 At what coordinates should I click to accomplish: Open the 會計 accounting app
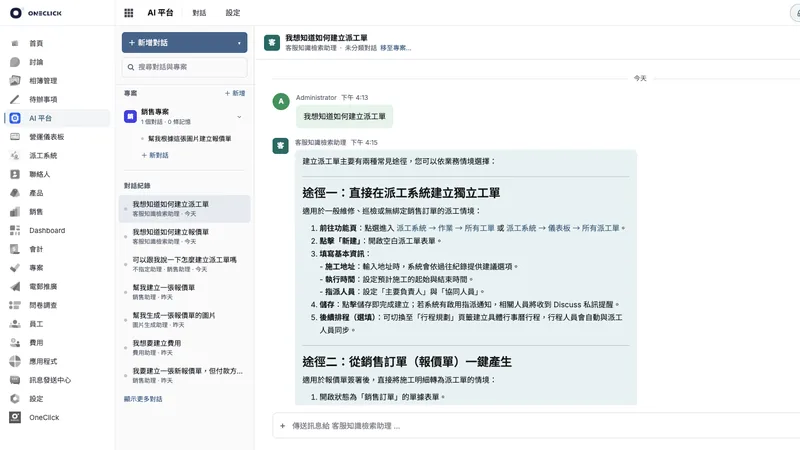click(x=36, y=249)
